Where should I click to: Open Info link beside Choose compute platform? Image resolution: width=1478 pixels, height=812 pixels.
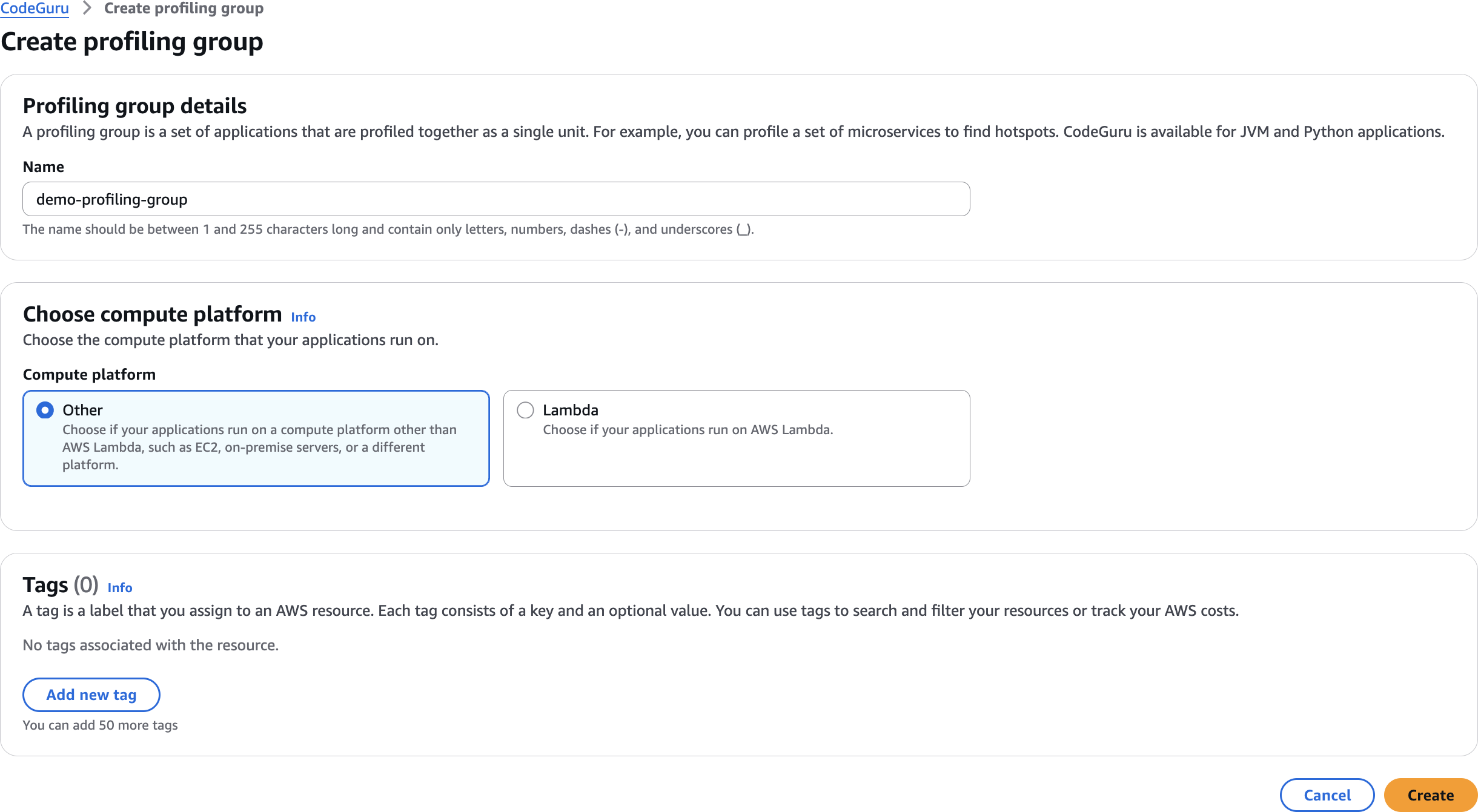click(x=303, y=317)
